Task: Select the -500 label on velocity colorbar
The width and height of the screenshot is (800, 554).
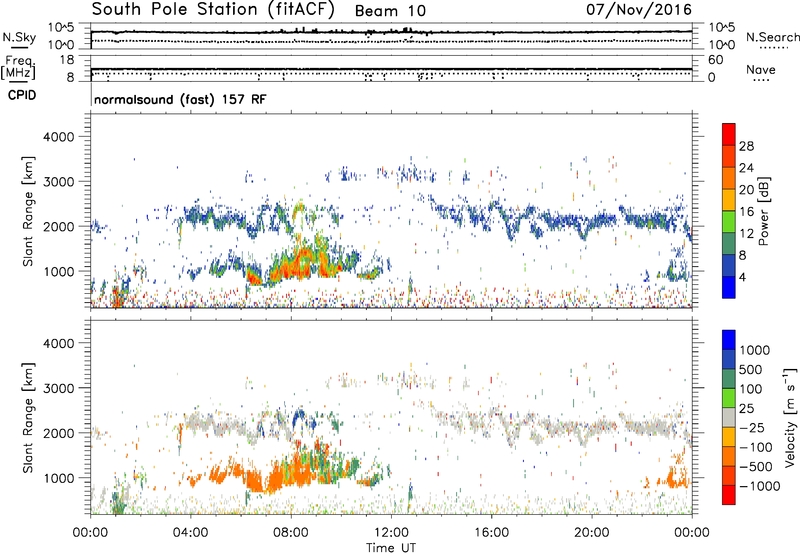Action: coord(756,466)
